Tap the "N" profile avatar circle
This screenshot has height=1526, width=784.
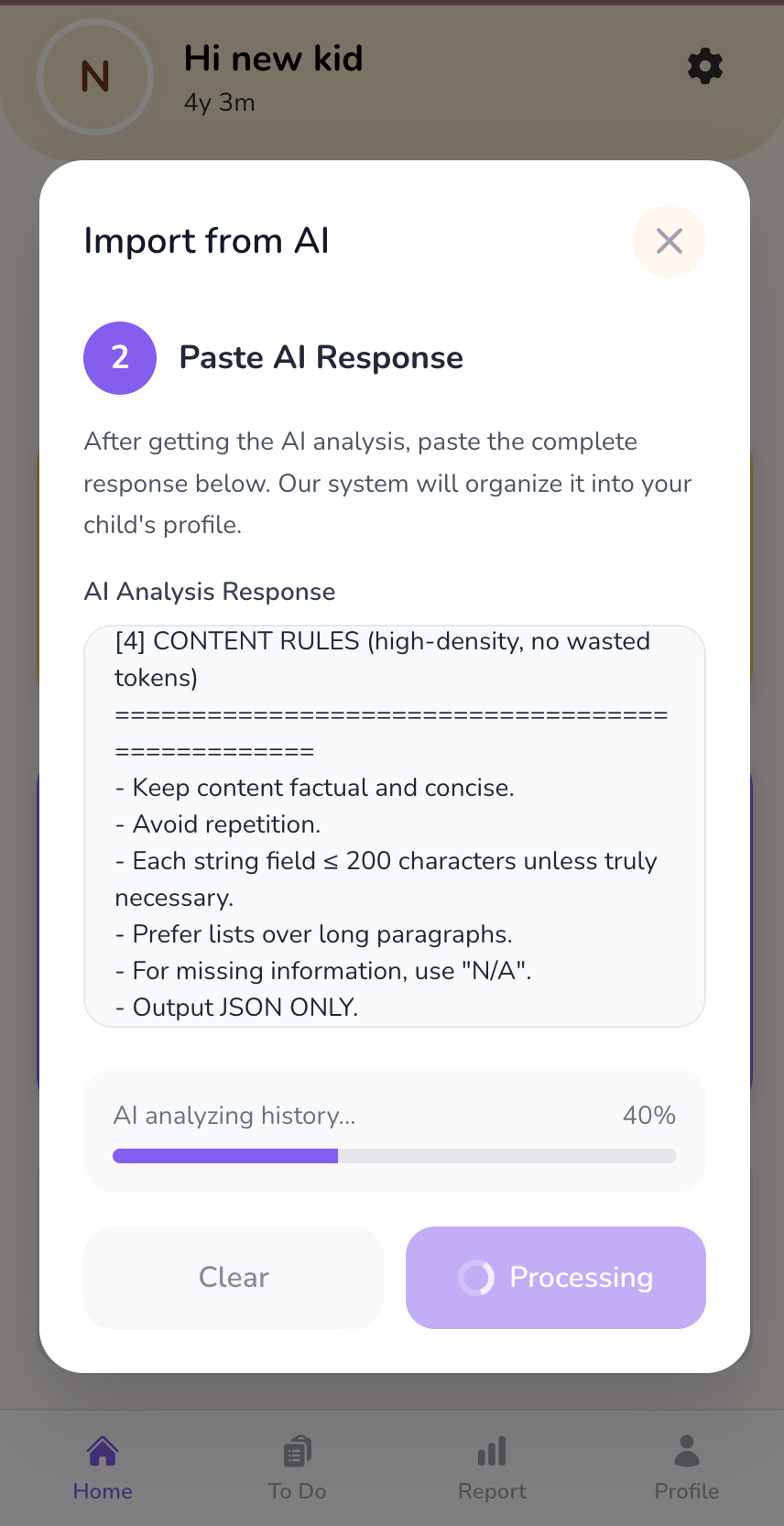[95, 77]
